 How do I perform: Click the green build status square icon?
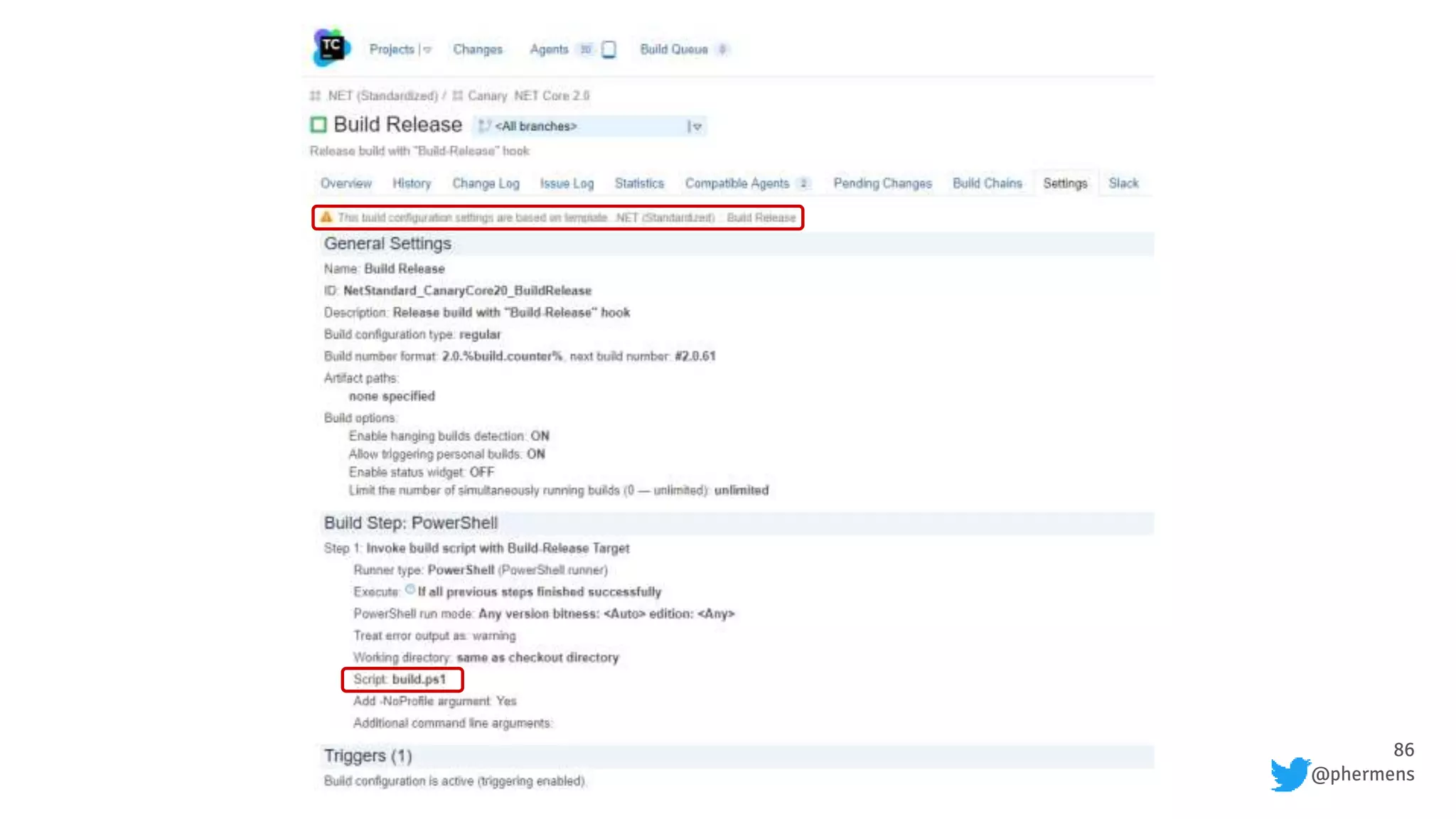pyautogui.click(x=318, y=125)
